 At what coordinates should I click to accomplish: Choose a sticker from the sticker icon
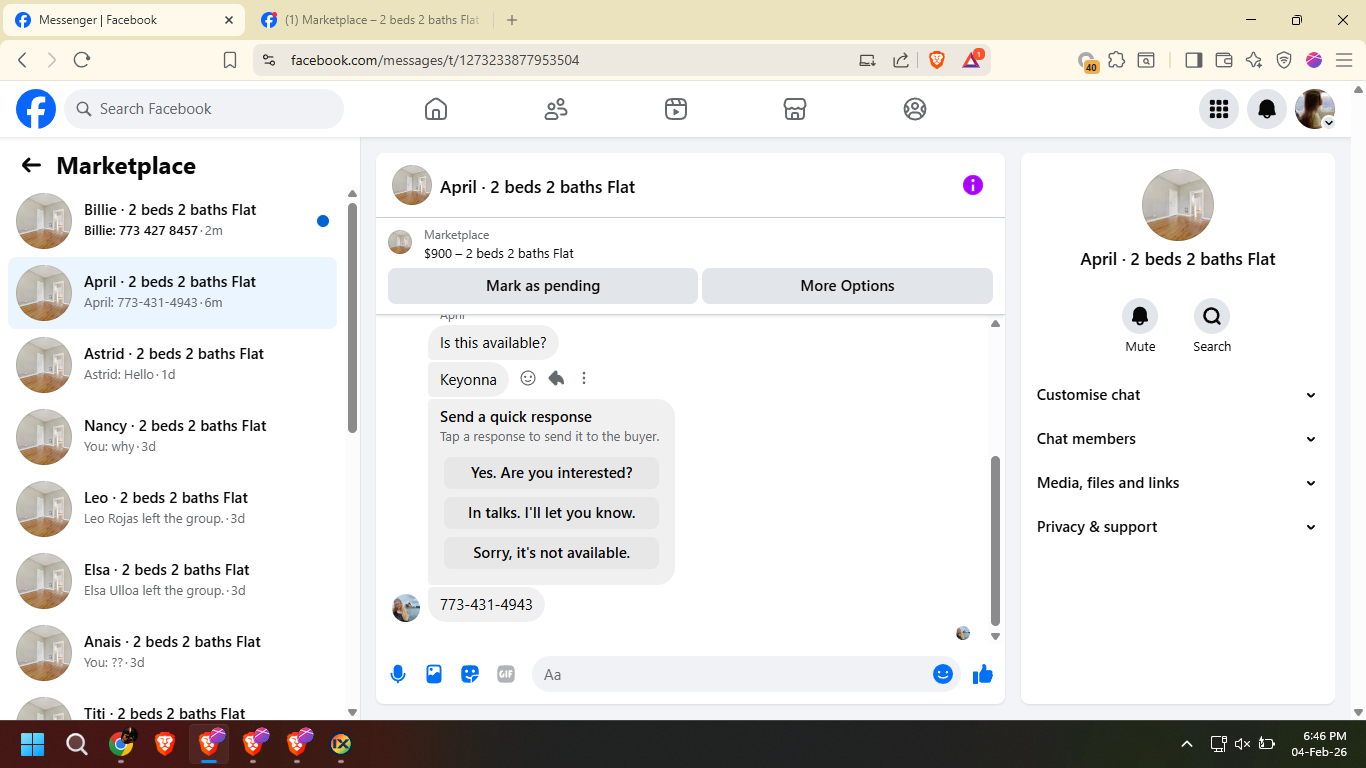(470, 674)
